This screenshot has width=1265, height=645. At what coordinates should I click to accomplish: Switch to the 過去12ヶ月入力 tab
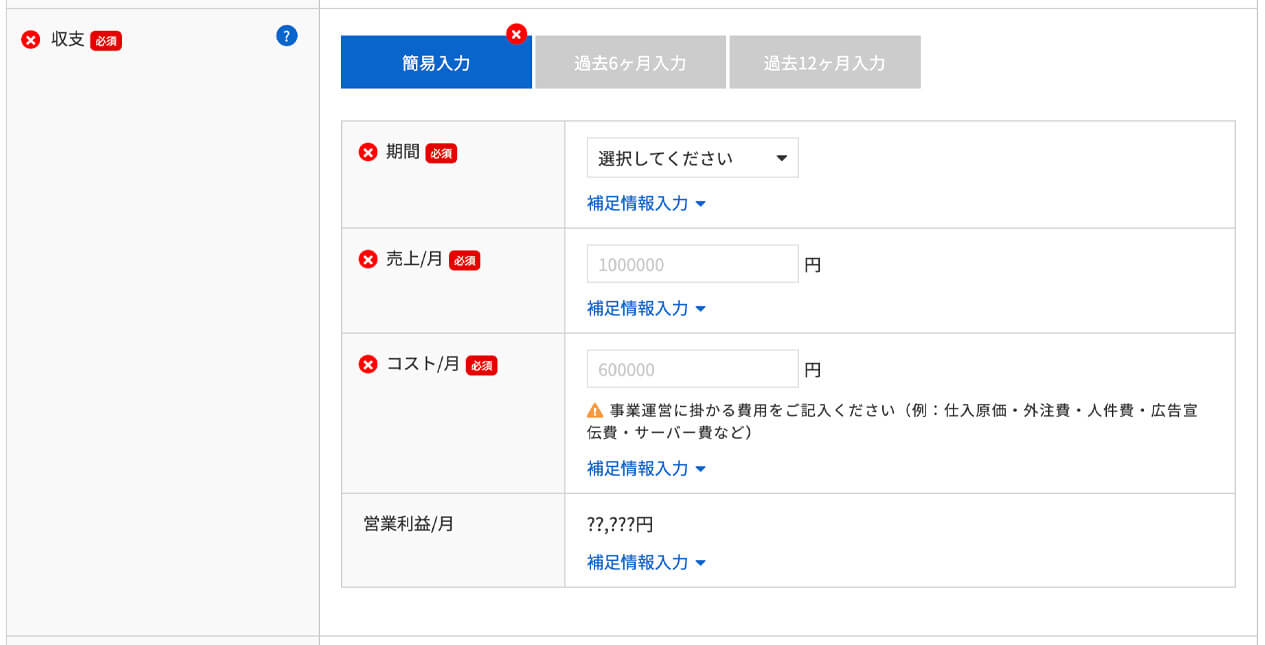825,63
